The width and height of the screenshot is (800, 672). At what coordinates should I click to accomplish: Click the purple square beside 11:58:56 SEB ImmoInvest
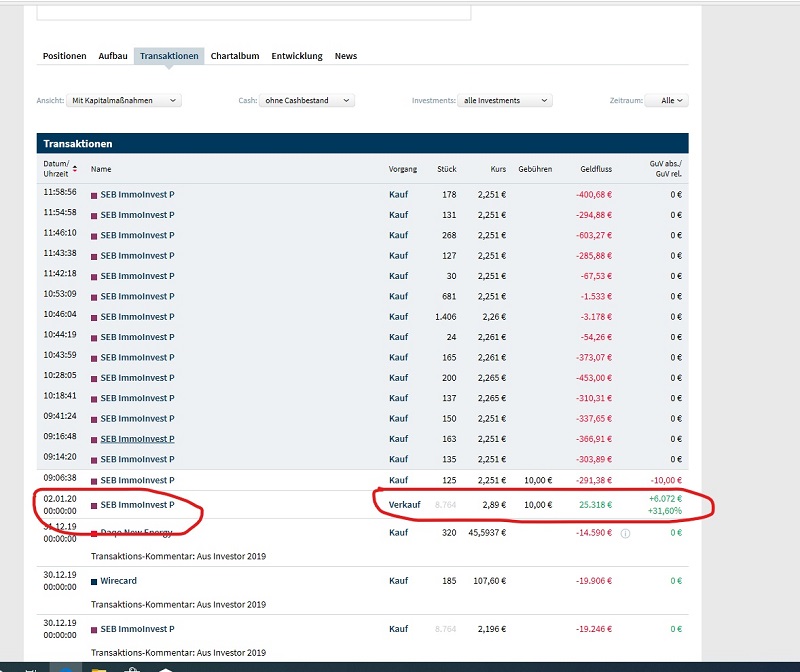tap(95, 195)
